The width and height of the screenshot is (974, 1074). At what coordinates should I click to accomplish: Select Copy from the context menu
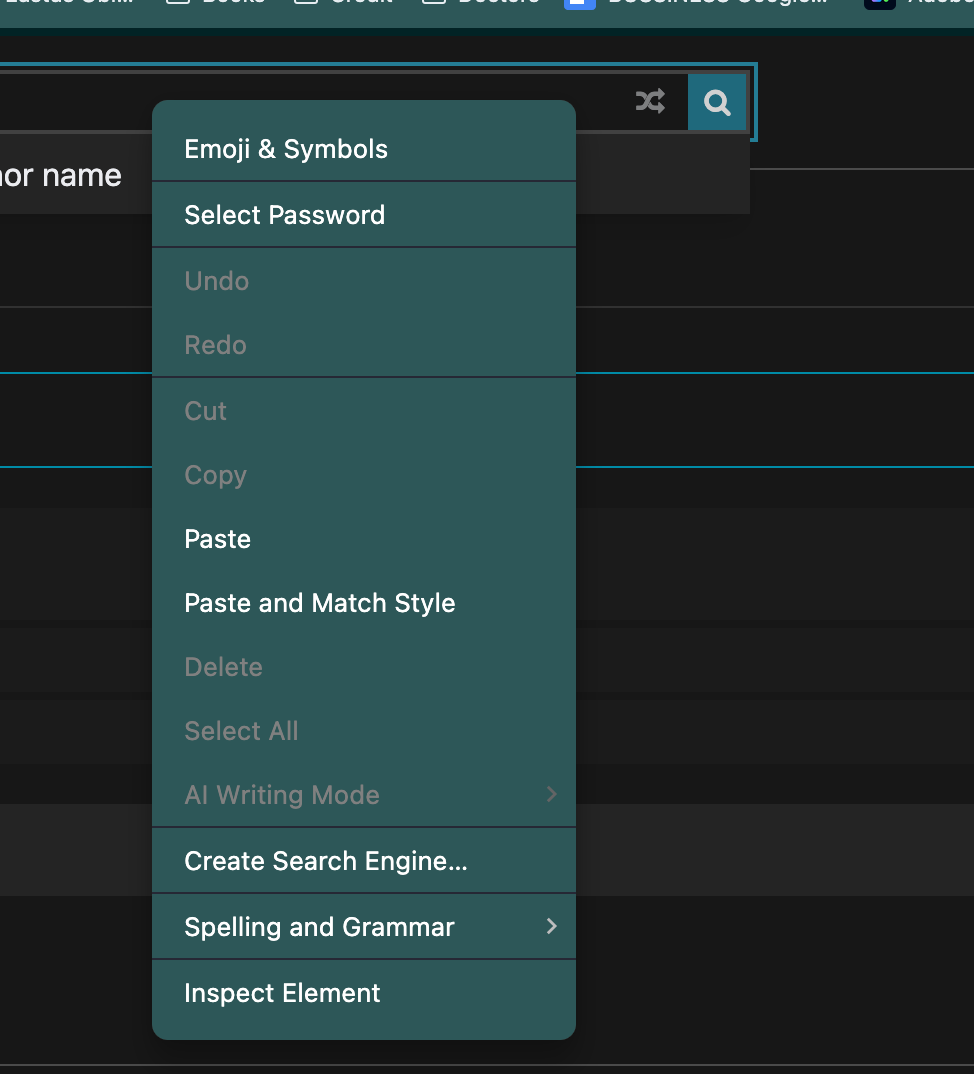[215, 475]
